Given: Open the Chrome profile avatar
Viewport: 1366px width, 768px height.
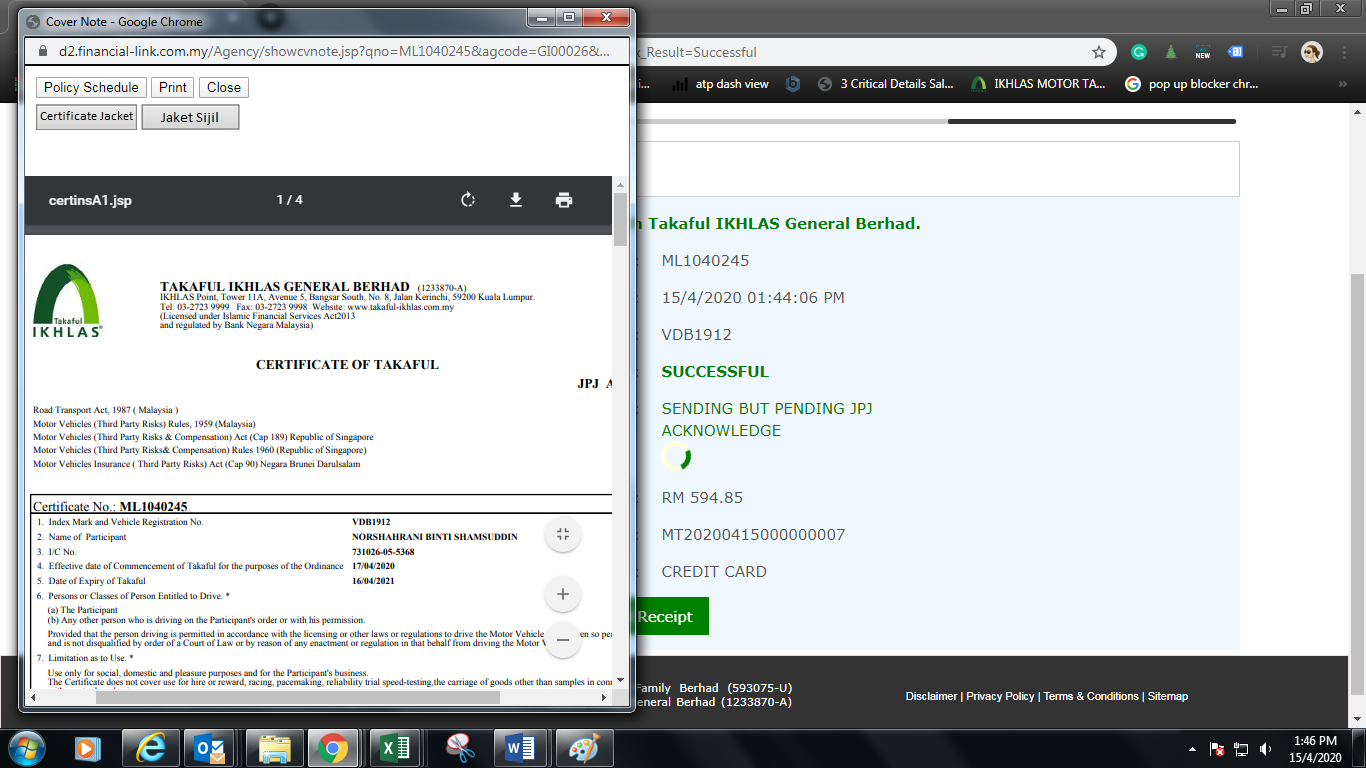Looking at the screenshot, I should point(1312,52).
